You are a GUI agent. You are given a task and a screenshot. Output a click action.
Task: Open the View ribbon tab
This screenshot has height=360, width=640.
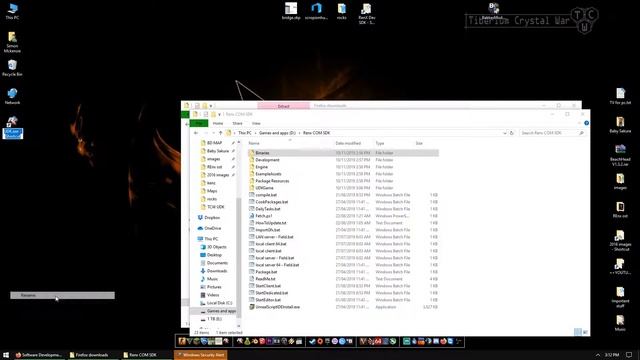(x=256, y=123)
